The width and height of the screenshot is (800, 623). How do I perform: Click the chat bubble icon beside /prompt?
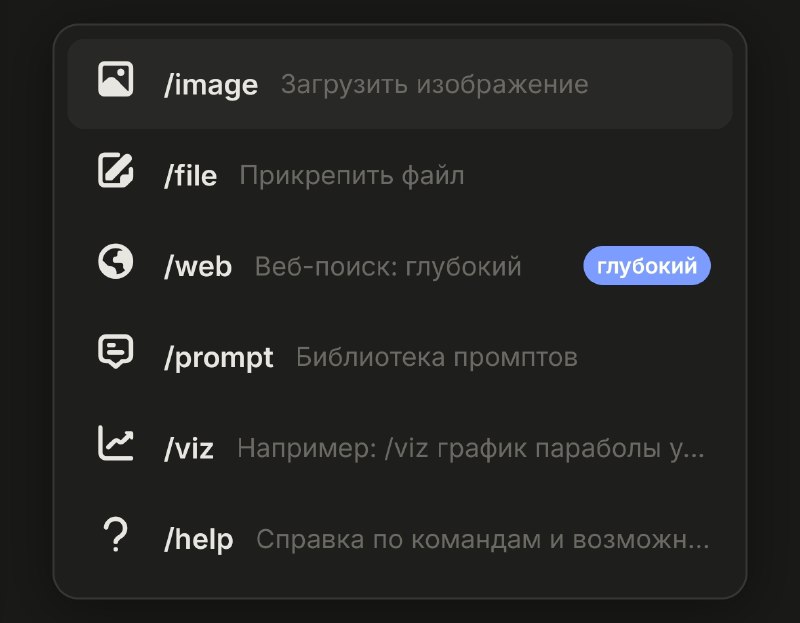coord(116,353)
